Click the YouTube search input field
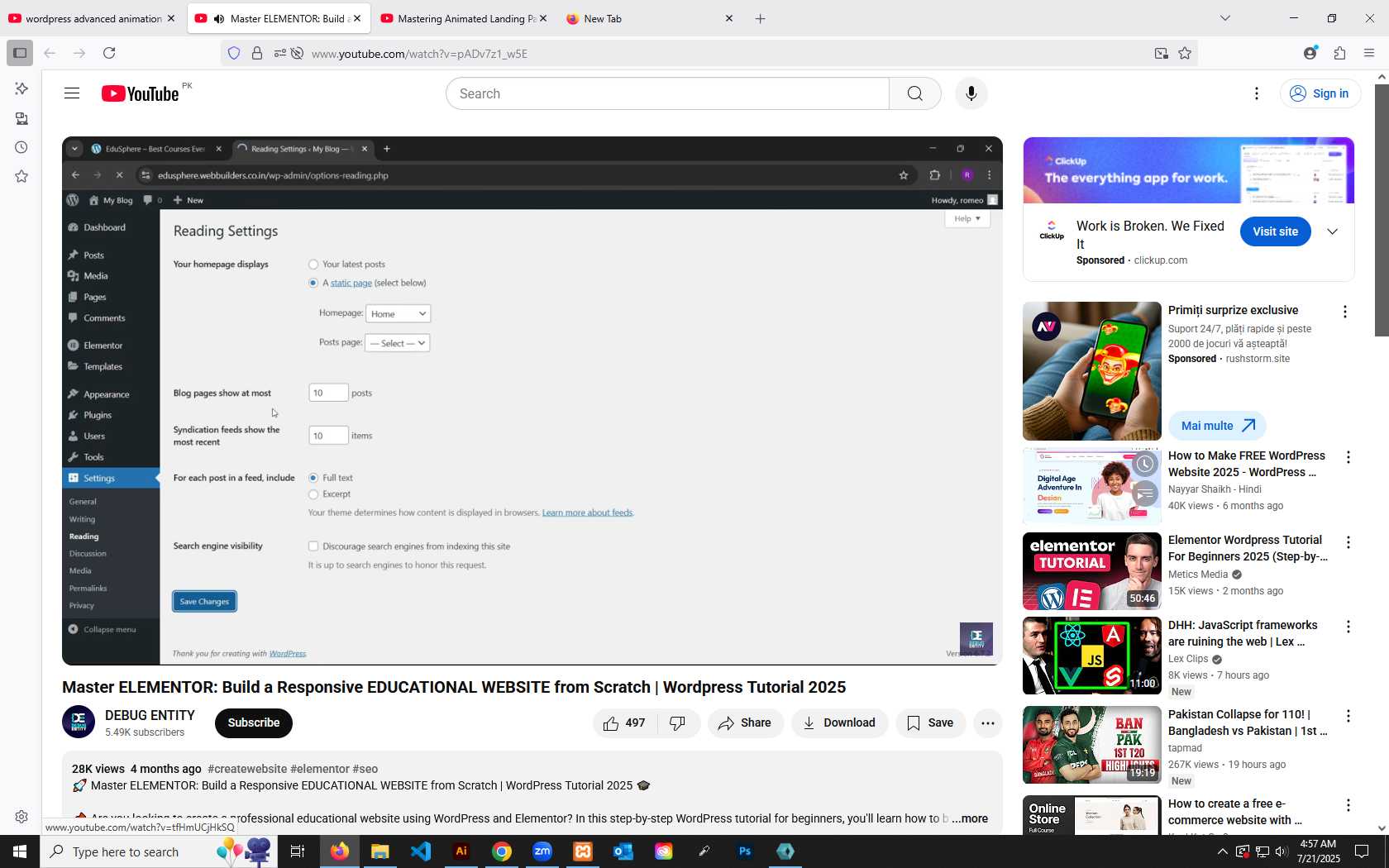This screenshot has width=1389, height=868. pyautogui.click(x=667, y=93)
